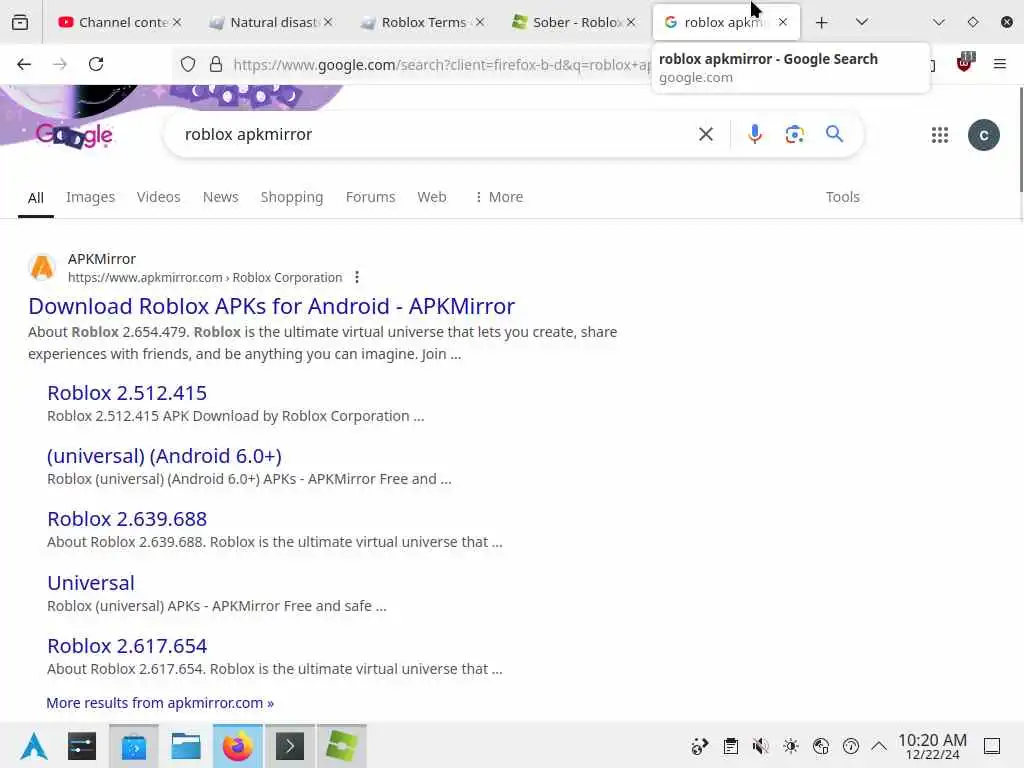1024x768 pixels.
Task: Open the terminal taskbar icon
Action: click(x=290, y=746)
